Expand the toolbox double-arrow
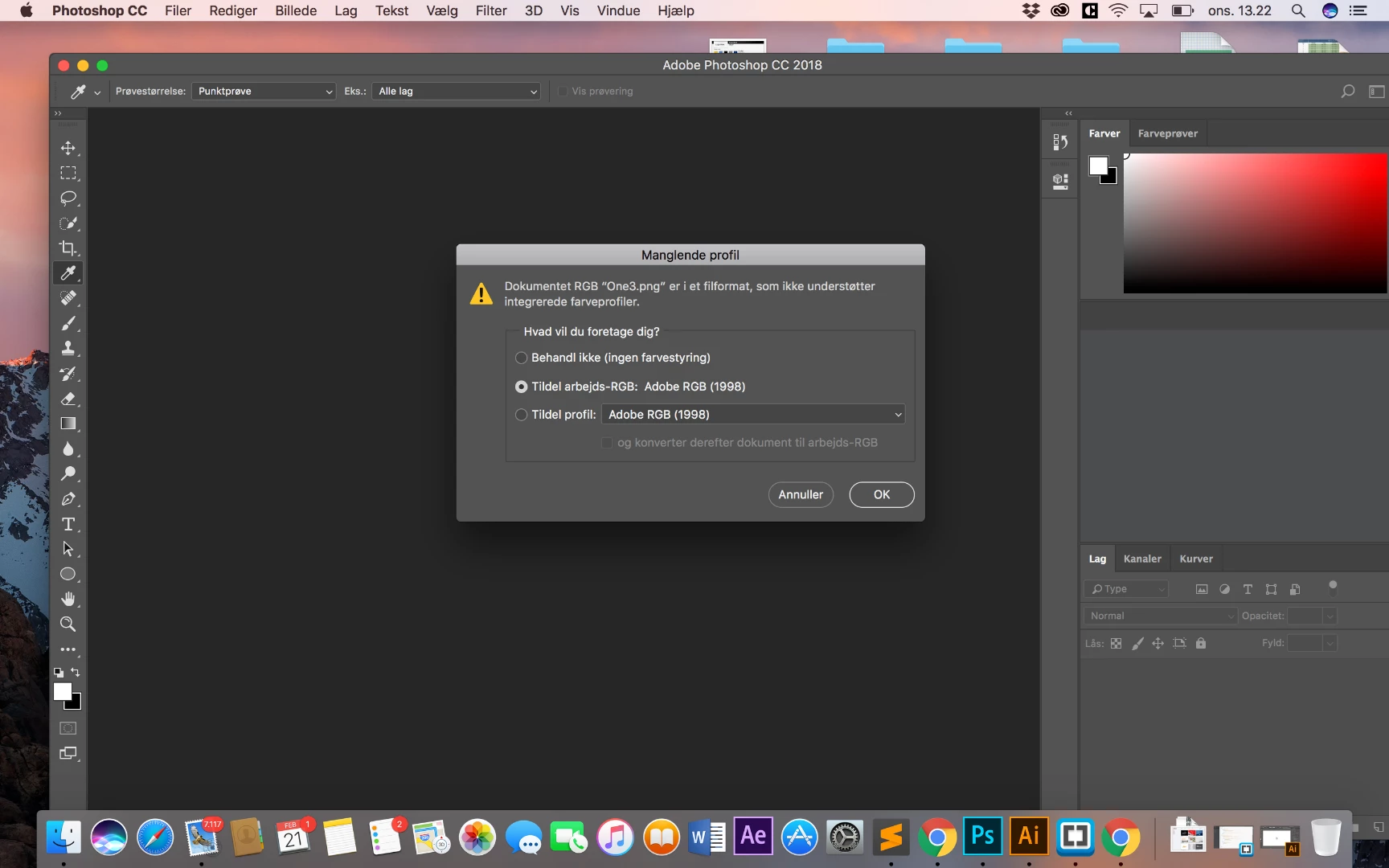Image resolution: width=1389 pixels, height=868 pixels. point(58,113)
